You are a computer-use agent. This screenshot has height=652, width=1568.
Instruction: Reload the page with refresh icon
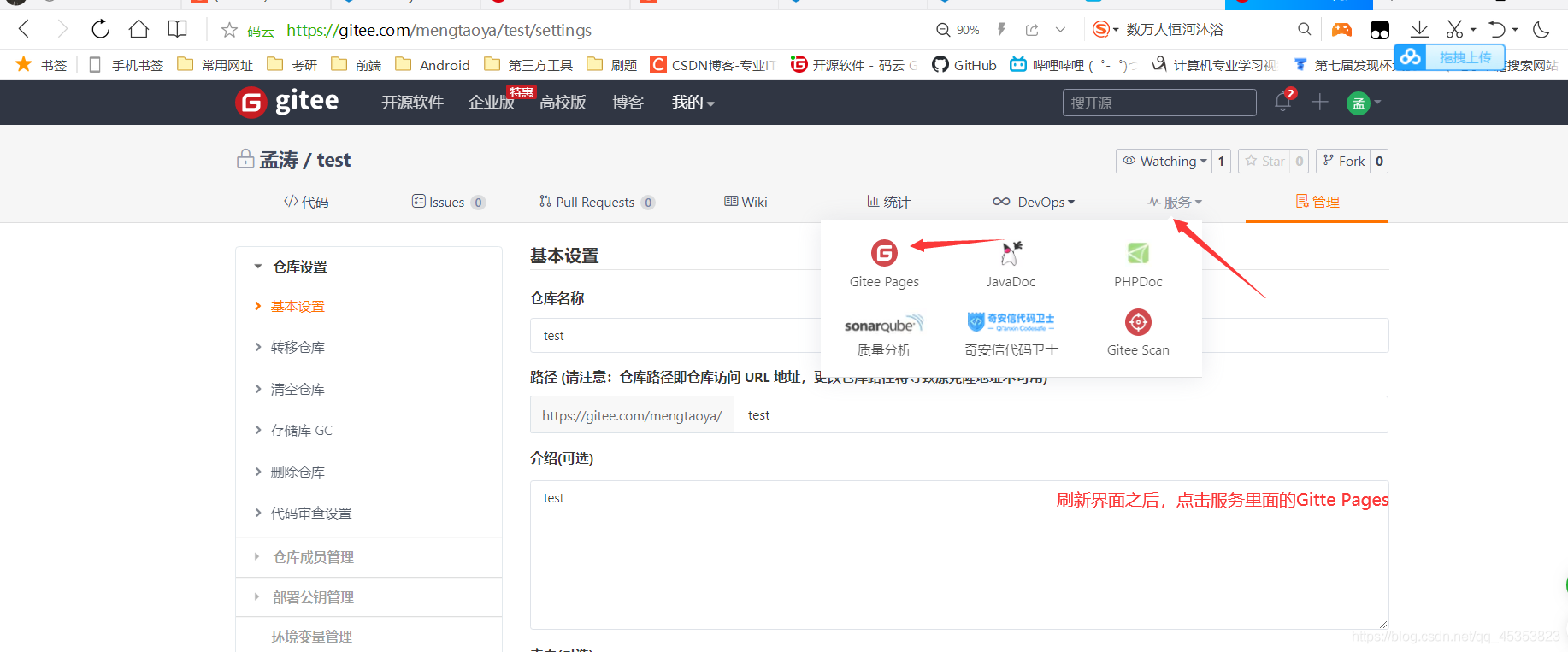(100, 29)
